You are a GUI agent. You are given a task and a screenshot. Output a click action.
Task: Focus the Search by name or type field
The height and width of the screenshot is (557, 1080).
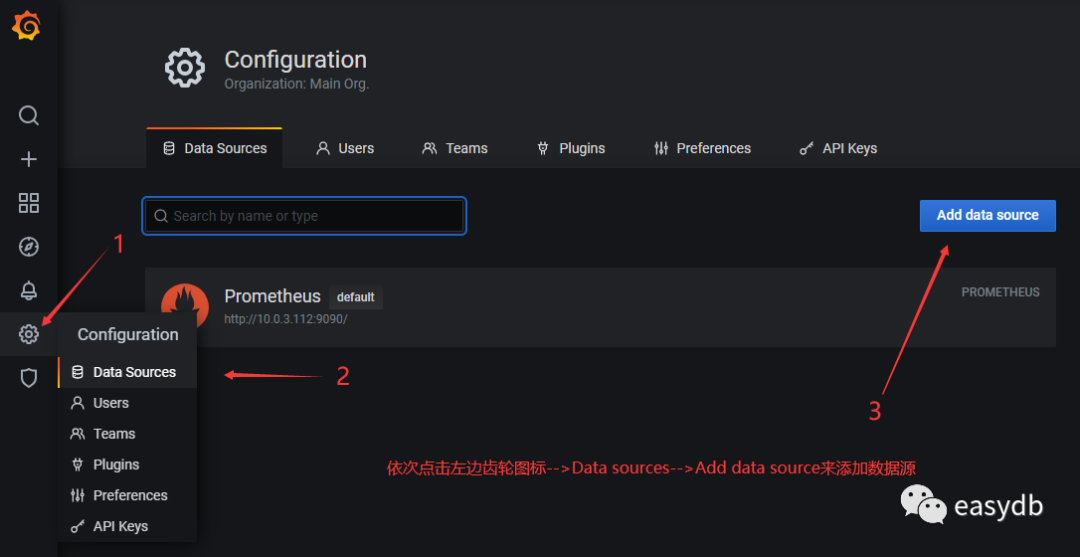(x=305, y=216)
